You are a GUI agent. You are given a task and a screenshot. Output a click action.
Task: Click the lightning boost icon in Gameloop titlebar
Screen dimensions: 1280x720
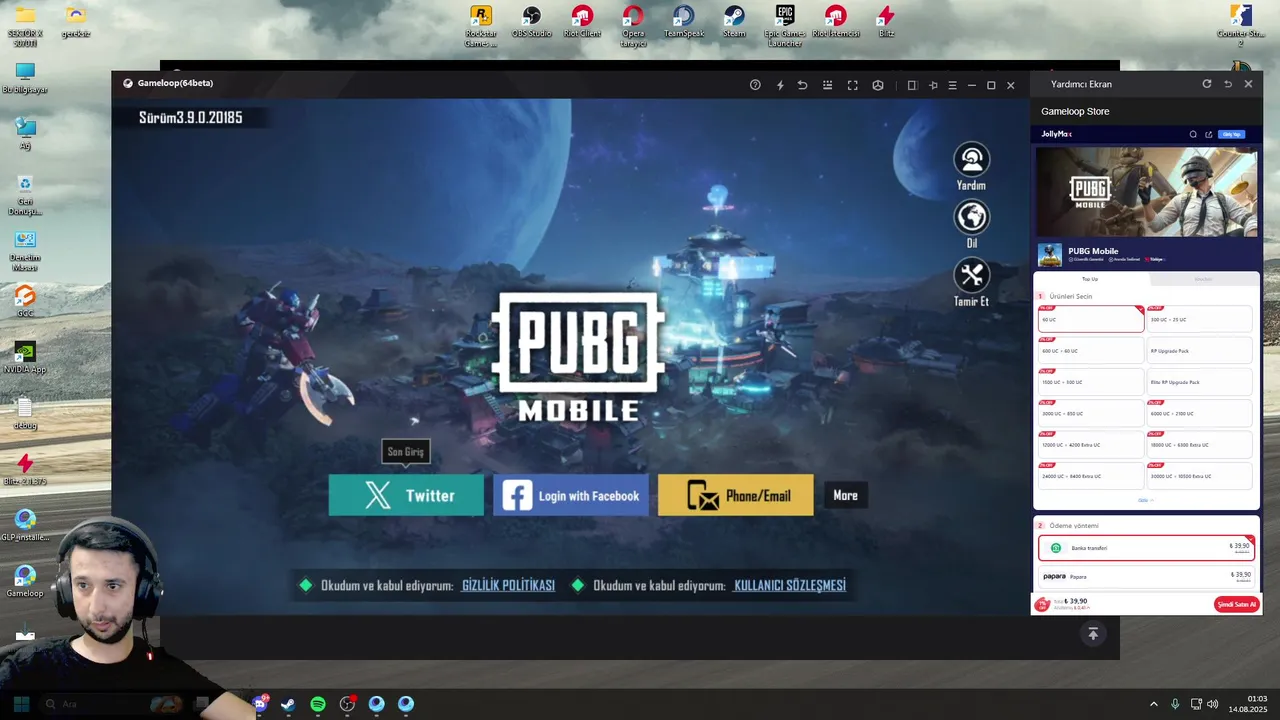pyautogui.click(x=780, y=85)
